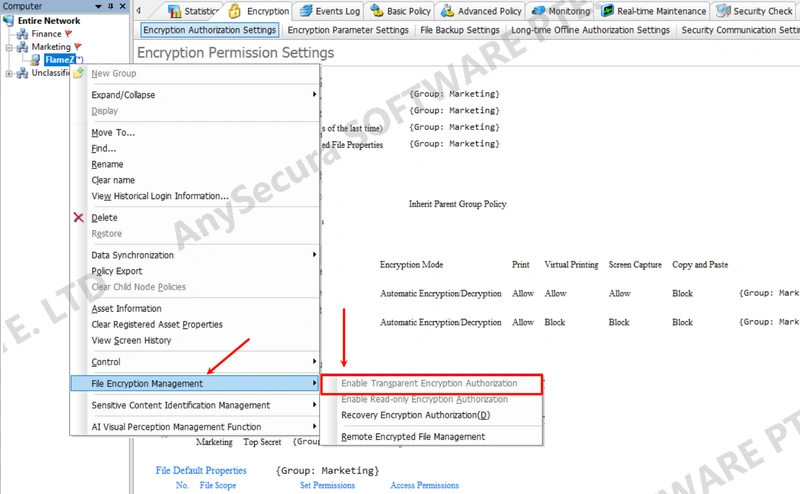Select Enable Transparent Encryption Authorization
The image size is (800, 494).
[431, 384]
